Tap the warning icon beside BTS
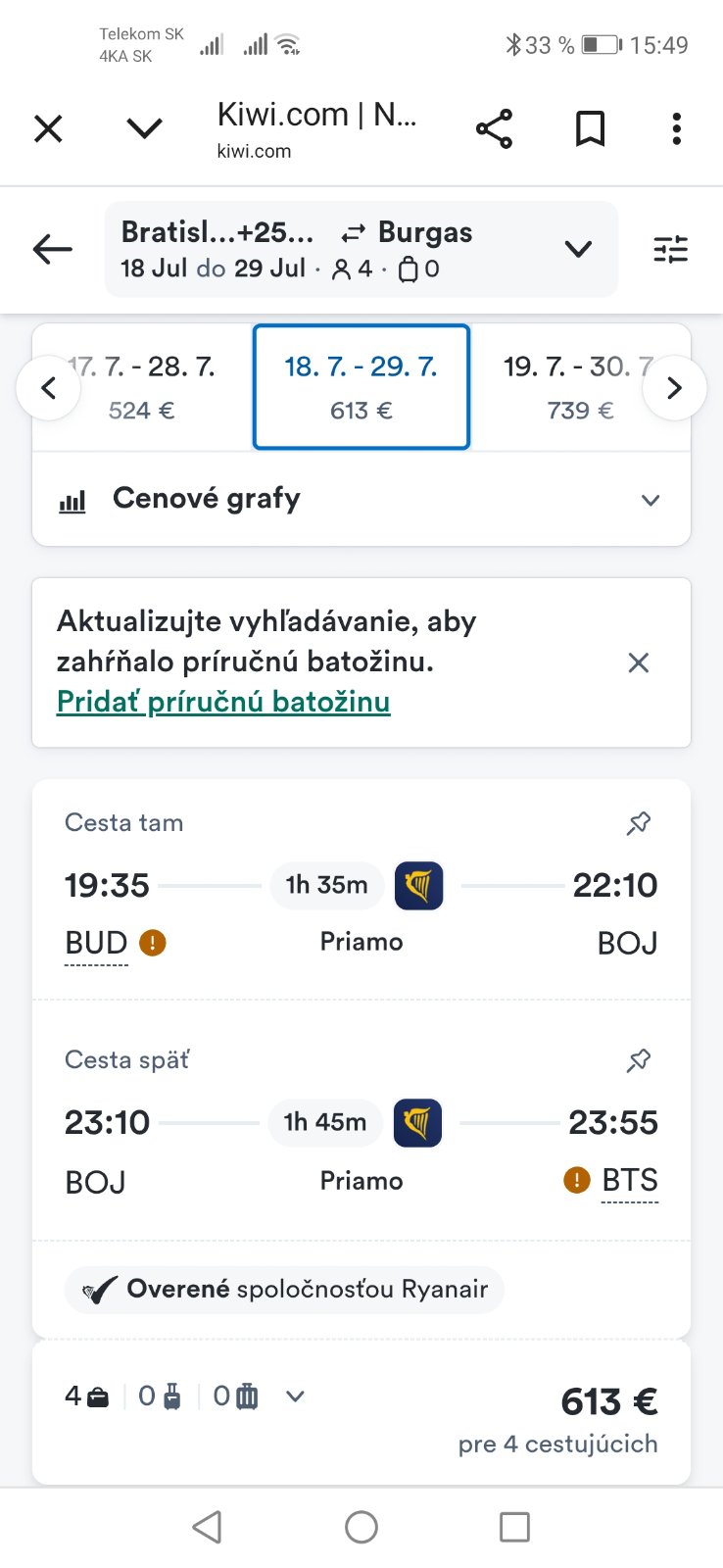The width and height of the screenshot is (723, 1568). 577,1180
